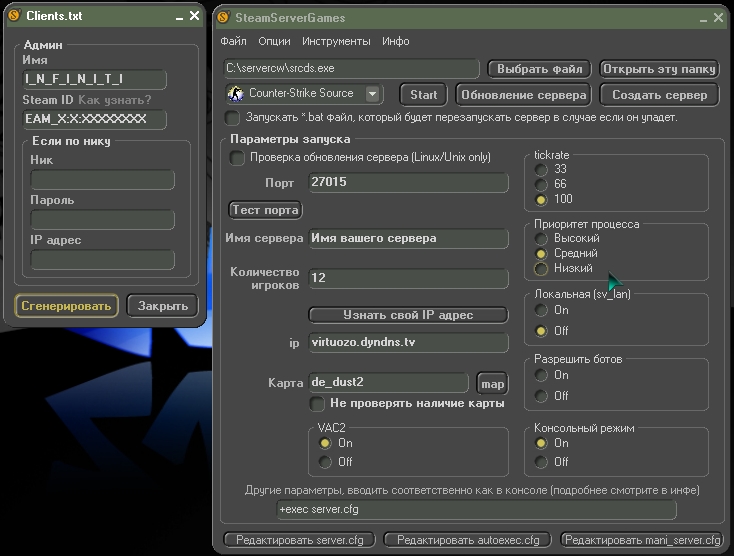Click the srcds.exe path field
The width and height of the screenshot is (734, 556).
pos(352,68)
